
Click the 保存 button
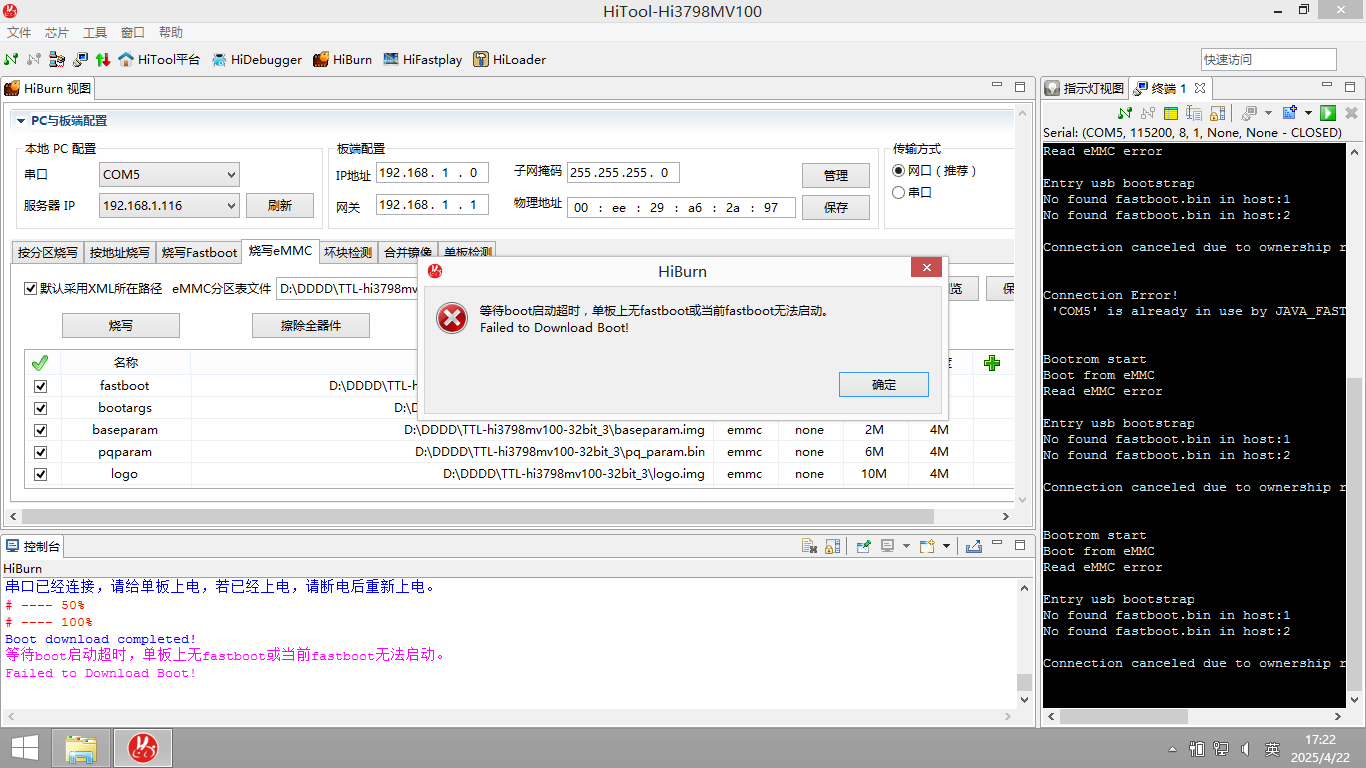coord(836,208)
